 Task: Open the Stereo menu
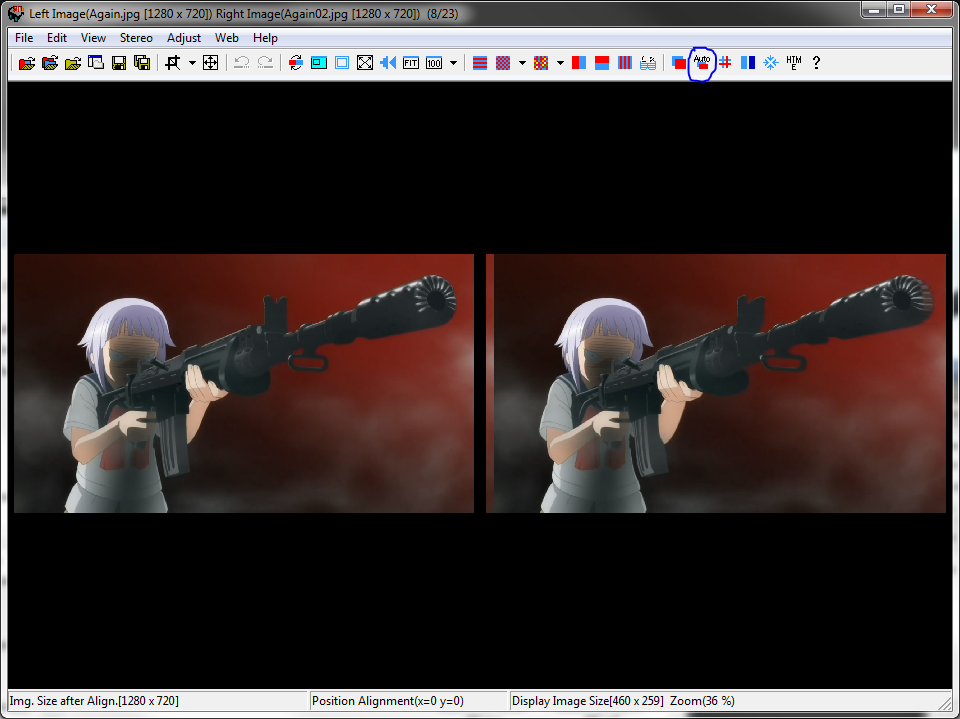click(136, 38)
